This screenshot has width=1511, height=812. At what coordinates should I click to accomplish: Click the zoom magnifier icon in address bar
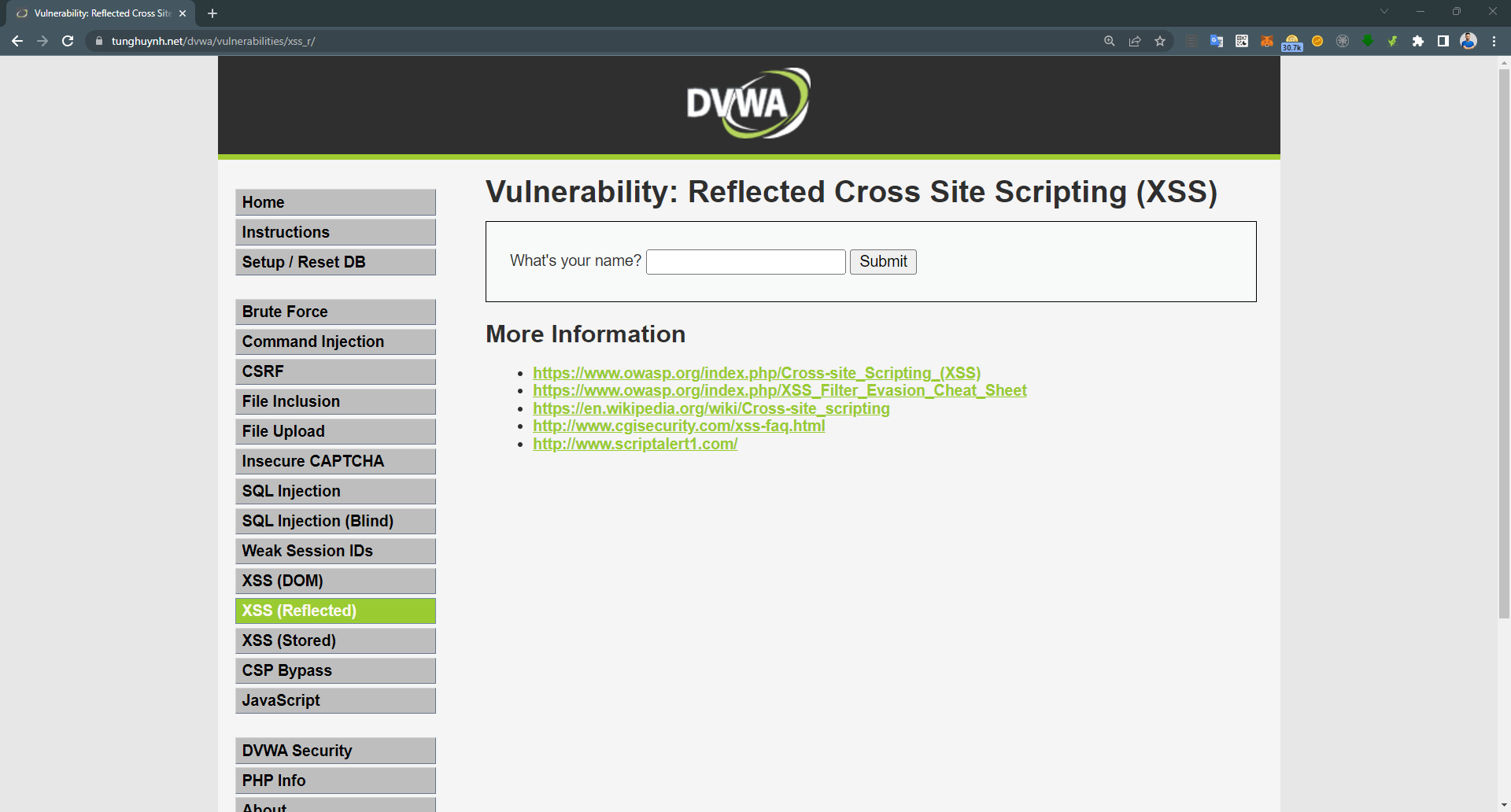pyautogui.click(x=1110, y=41)
